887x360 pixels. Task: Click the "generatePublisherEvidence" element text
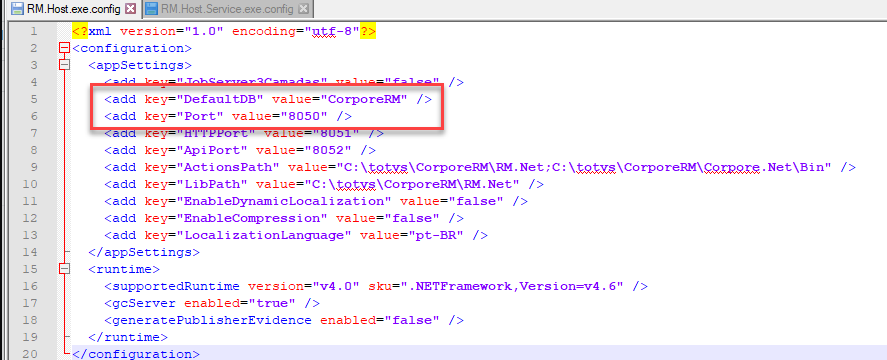212,320
